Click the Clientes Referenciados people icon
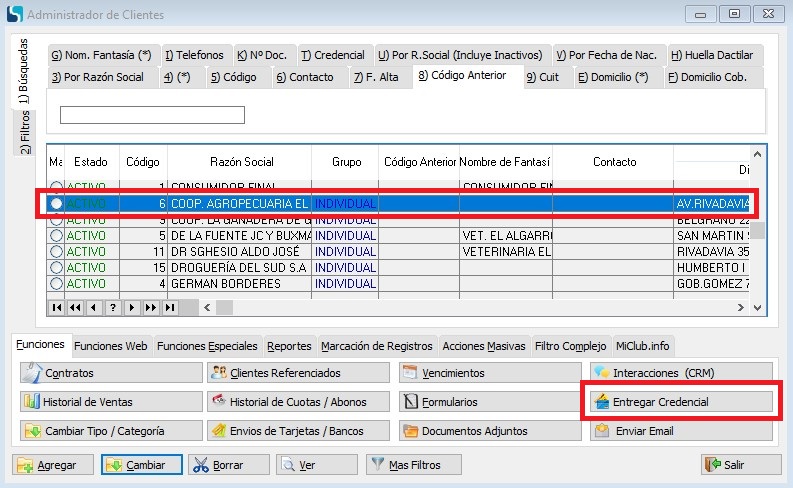 (218, 373)
